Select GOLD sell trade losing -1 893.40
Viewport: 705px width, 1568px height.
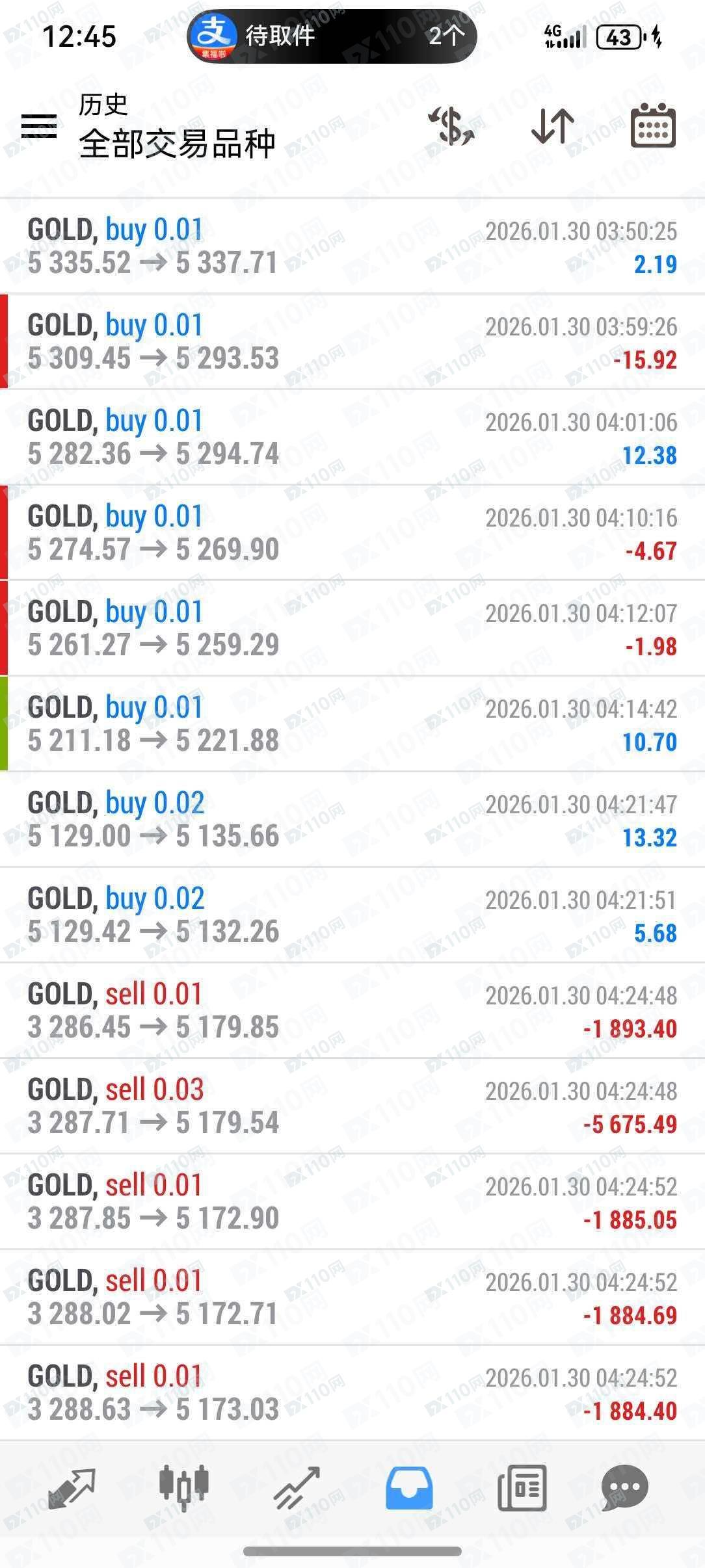coord(351,1011)
